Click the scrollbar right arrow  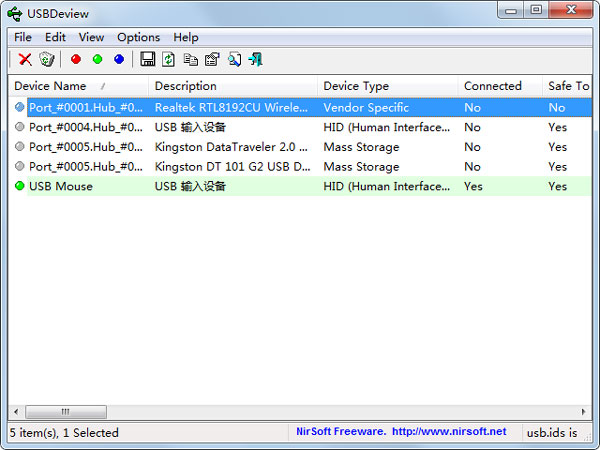[x=583, y=412]
